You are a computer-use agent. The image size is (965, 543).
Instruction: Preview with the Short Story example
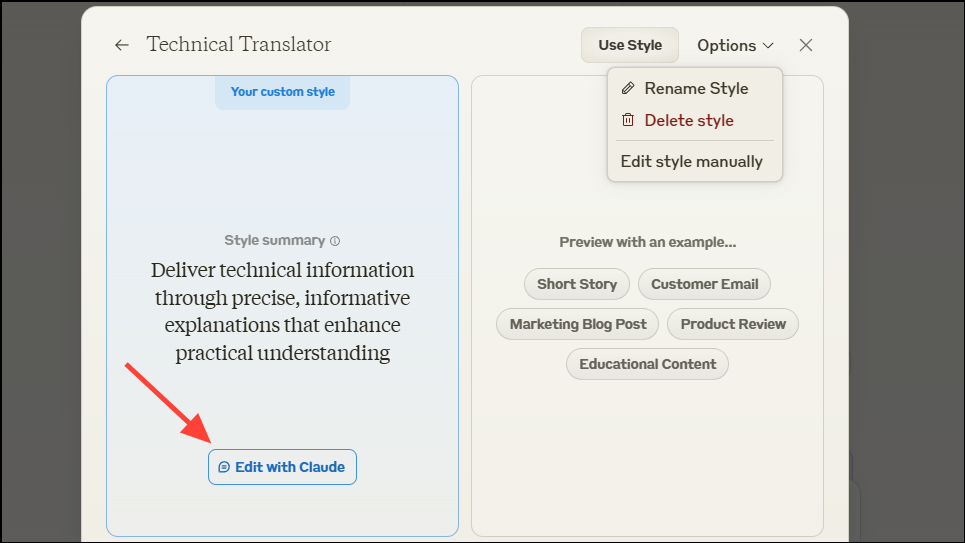577,284
